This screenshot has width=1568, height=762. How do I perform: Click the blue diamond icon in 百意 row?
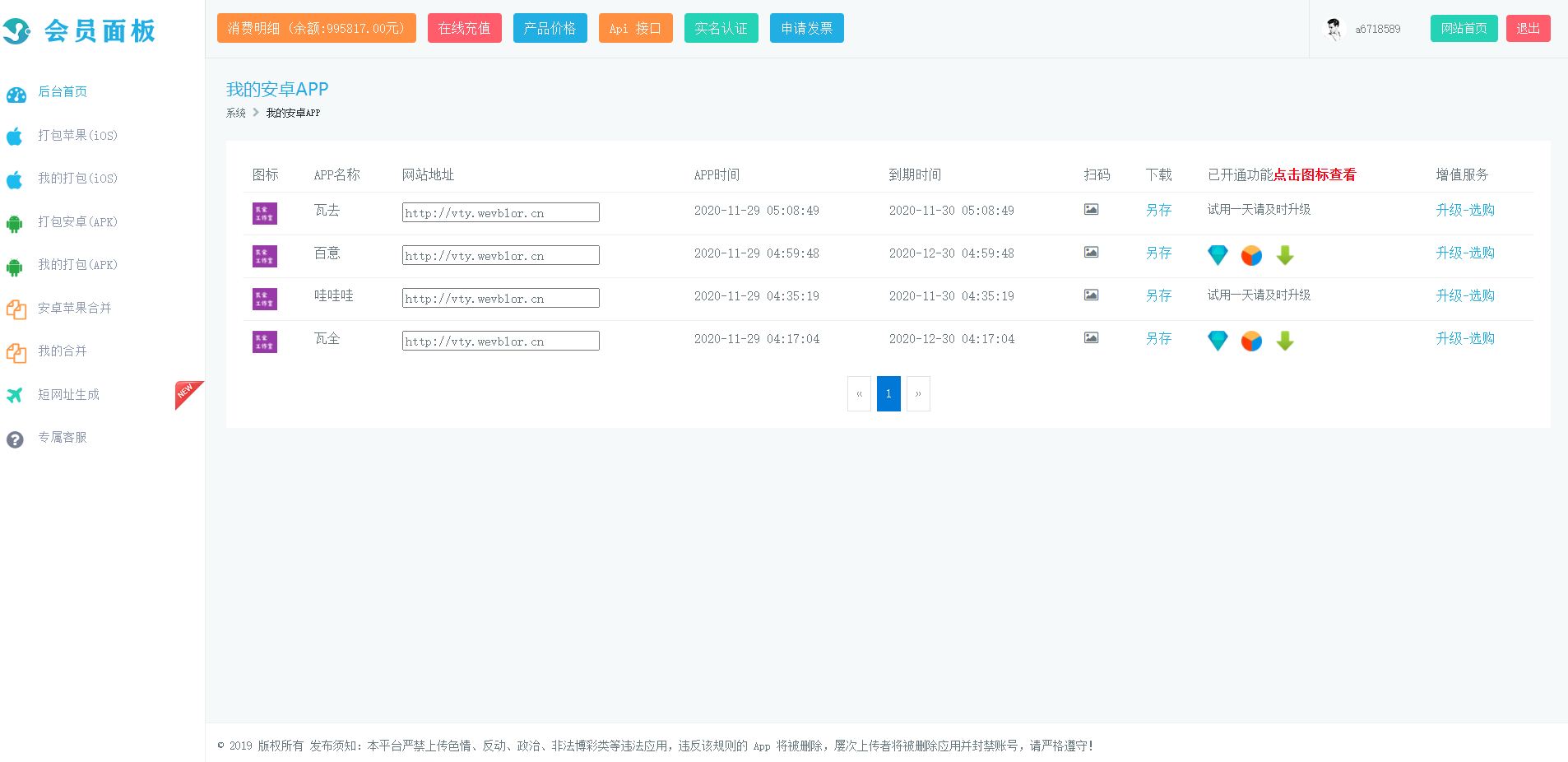coord(1218,255)
